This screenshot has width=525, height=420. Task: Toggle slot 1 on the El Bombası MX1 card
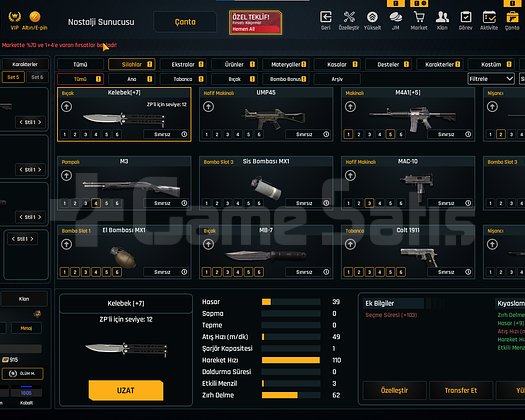point(65,272)
